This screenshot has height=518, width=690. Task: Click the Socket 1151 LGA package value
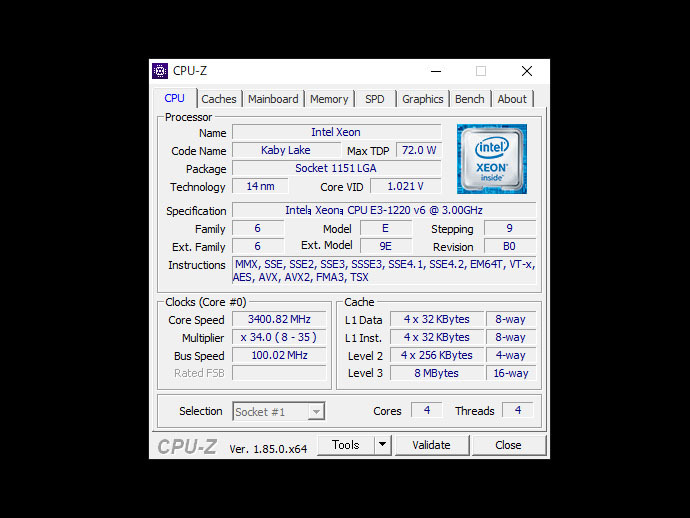pyautogui.click(x=337, y=168)
